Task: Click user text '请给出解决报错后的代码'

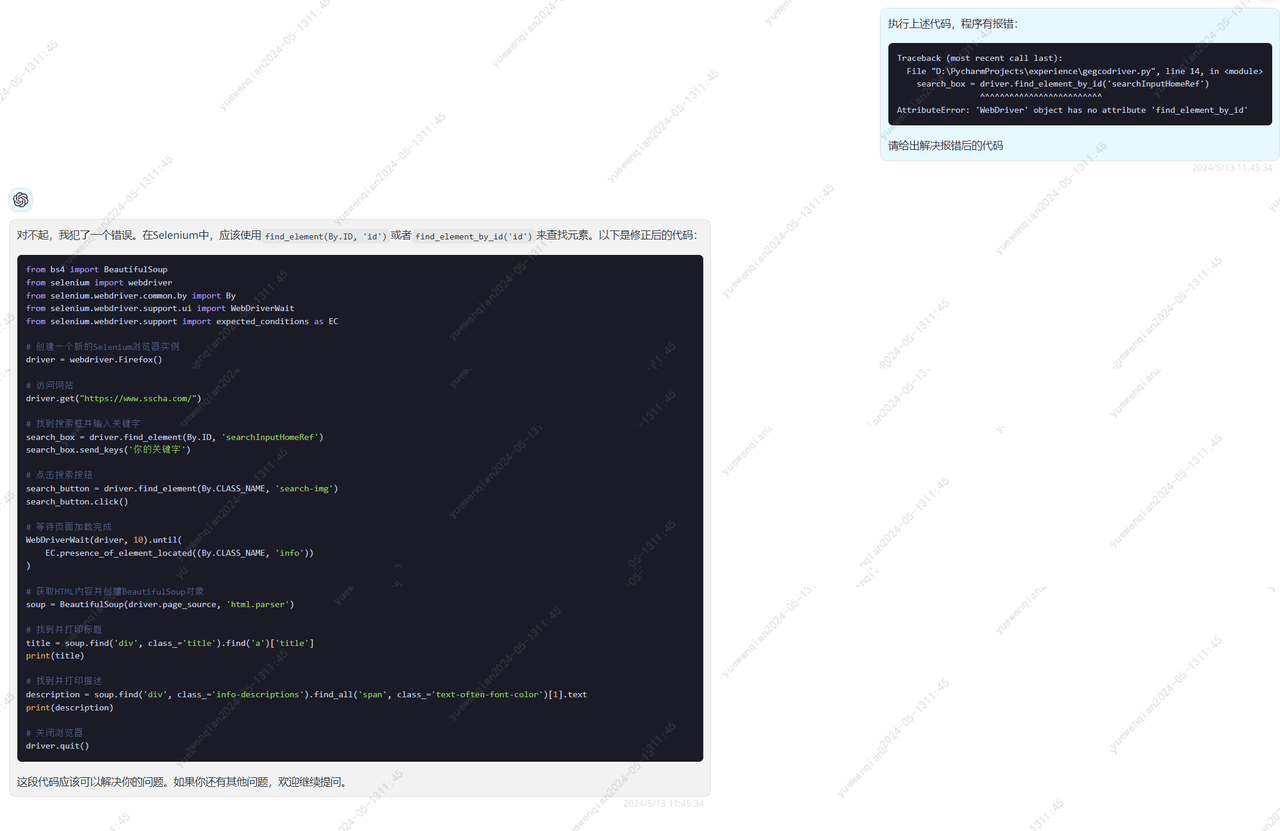Action: coord(945,146)
